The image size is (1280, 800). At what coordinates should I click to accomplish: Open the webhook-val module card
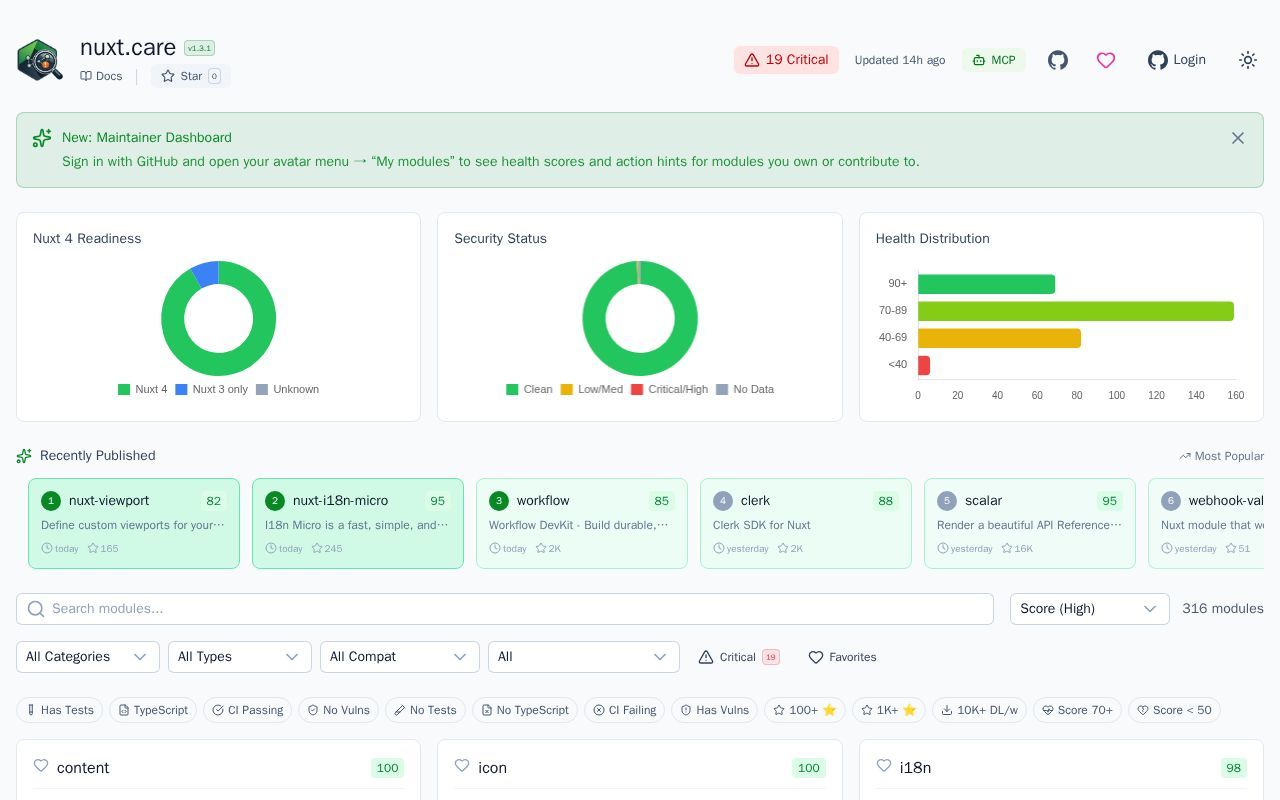coord(1207,524)
